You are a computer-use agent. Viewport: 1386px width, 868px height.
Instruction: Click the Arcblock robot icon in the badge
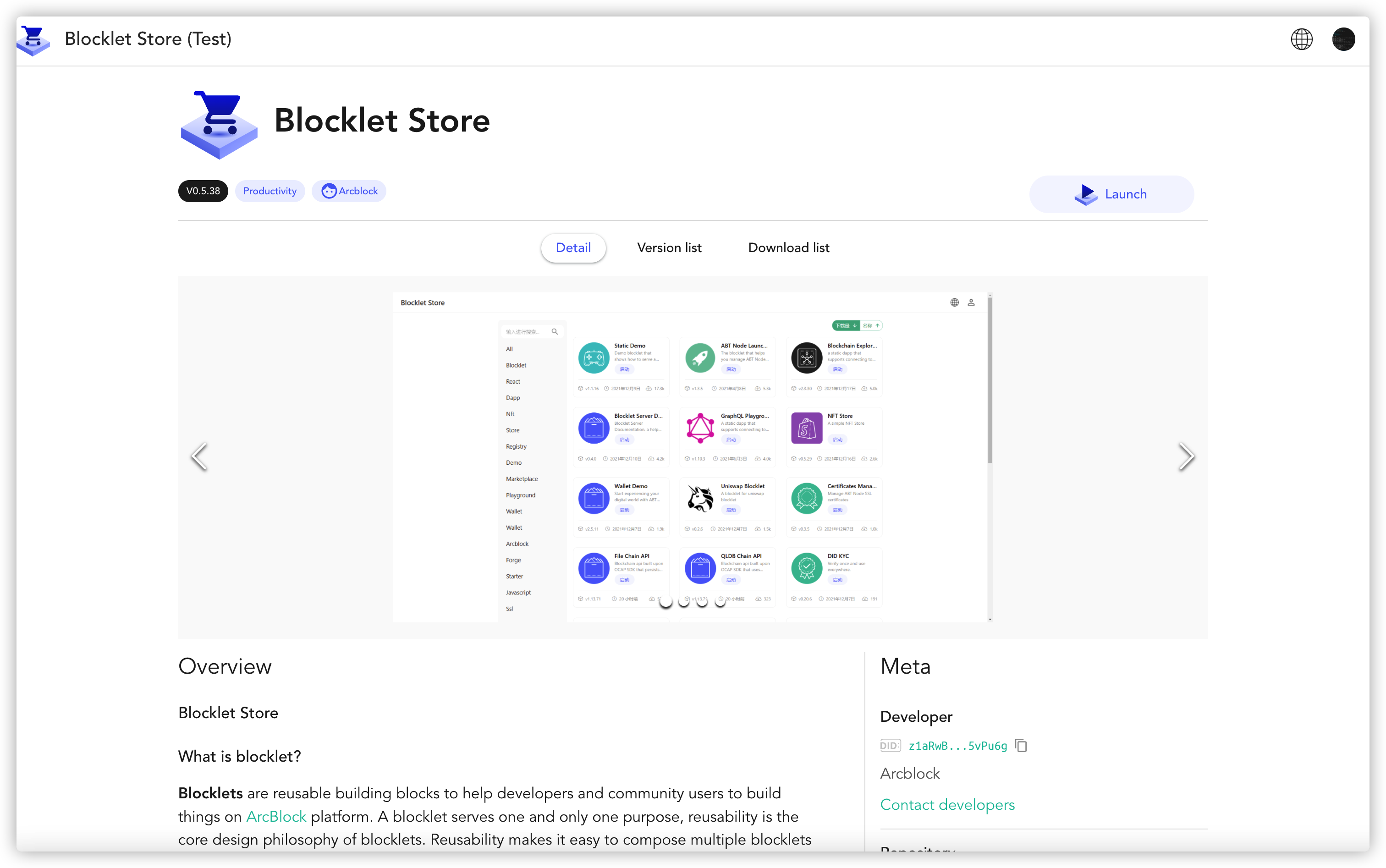tap(329, 191)
